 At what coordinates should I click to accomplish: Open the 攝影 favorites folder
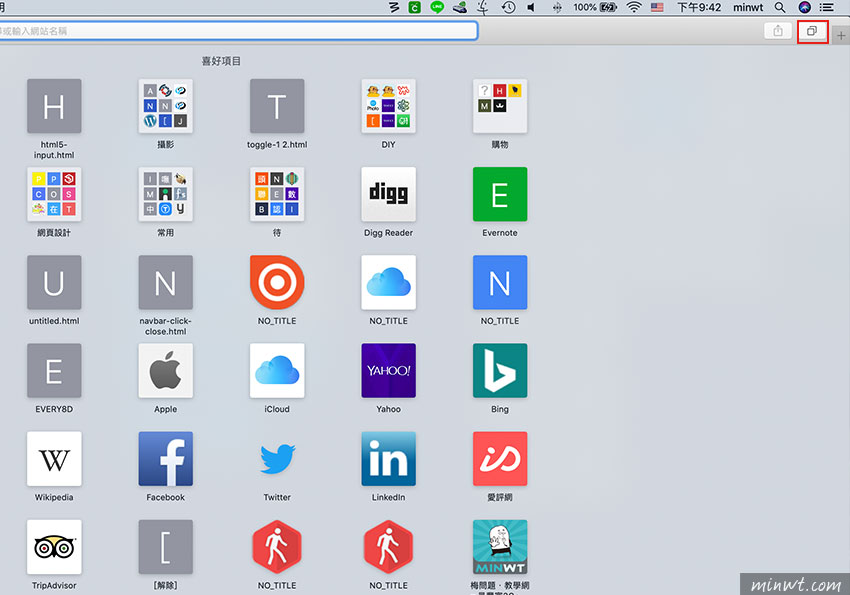(x=165, y=106)
